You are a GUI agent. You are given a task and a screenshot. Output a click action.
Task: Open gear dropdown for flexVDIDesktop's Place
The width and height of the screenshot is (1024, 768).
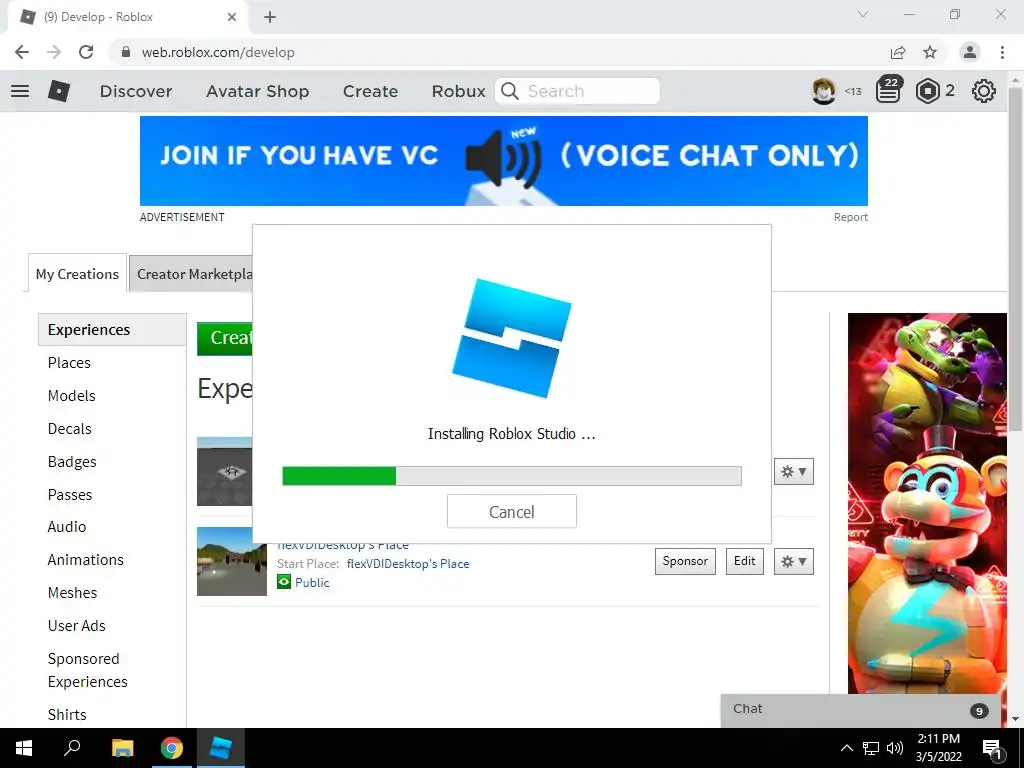pos(793,562)
